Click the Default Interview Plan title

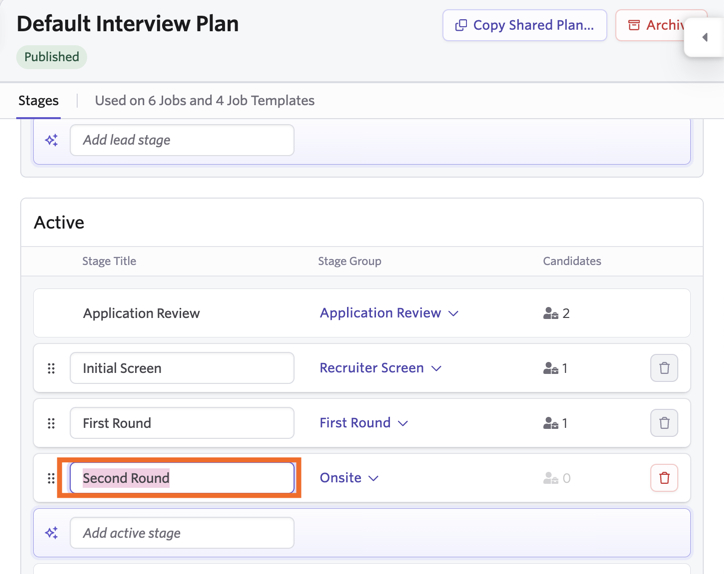click(x=128, y=24)
